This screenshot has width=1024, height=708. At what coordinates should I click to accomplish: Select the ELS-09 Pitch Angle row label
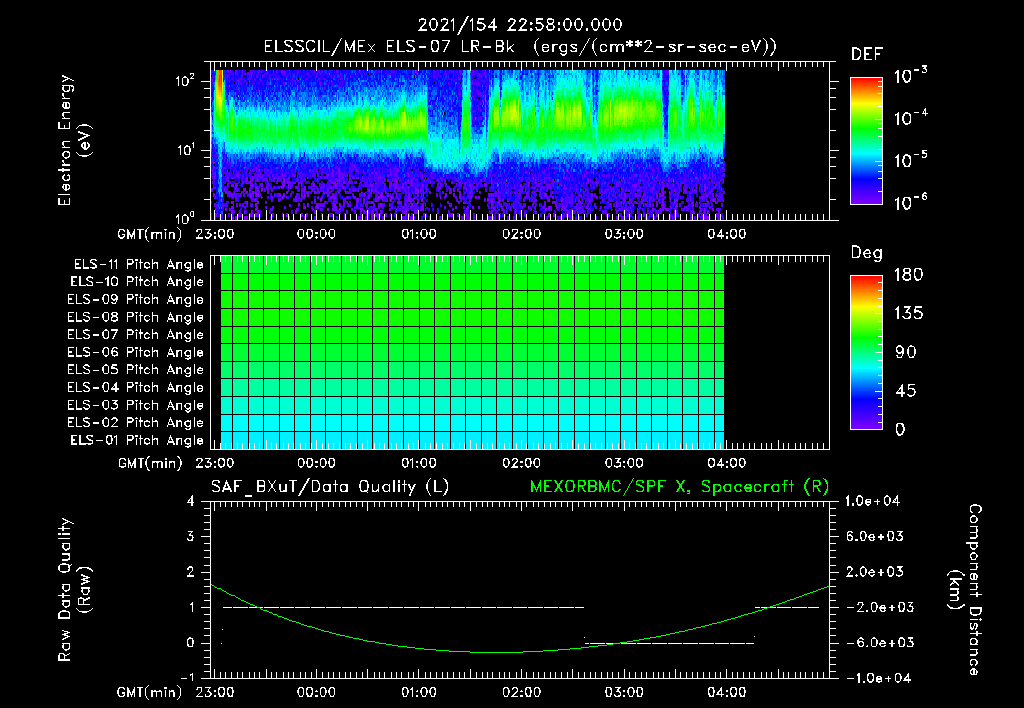[136, 299]
